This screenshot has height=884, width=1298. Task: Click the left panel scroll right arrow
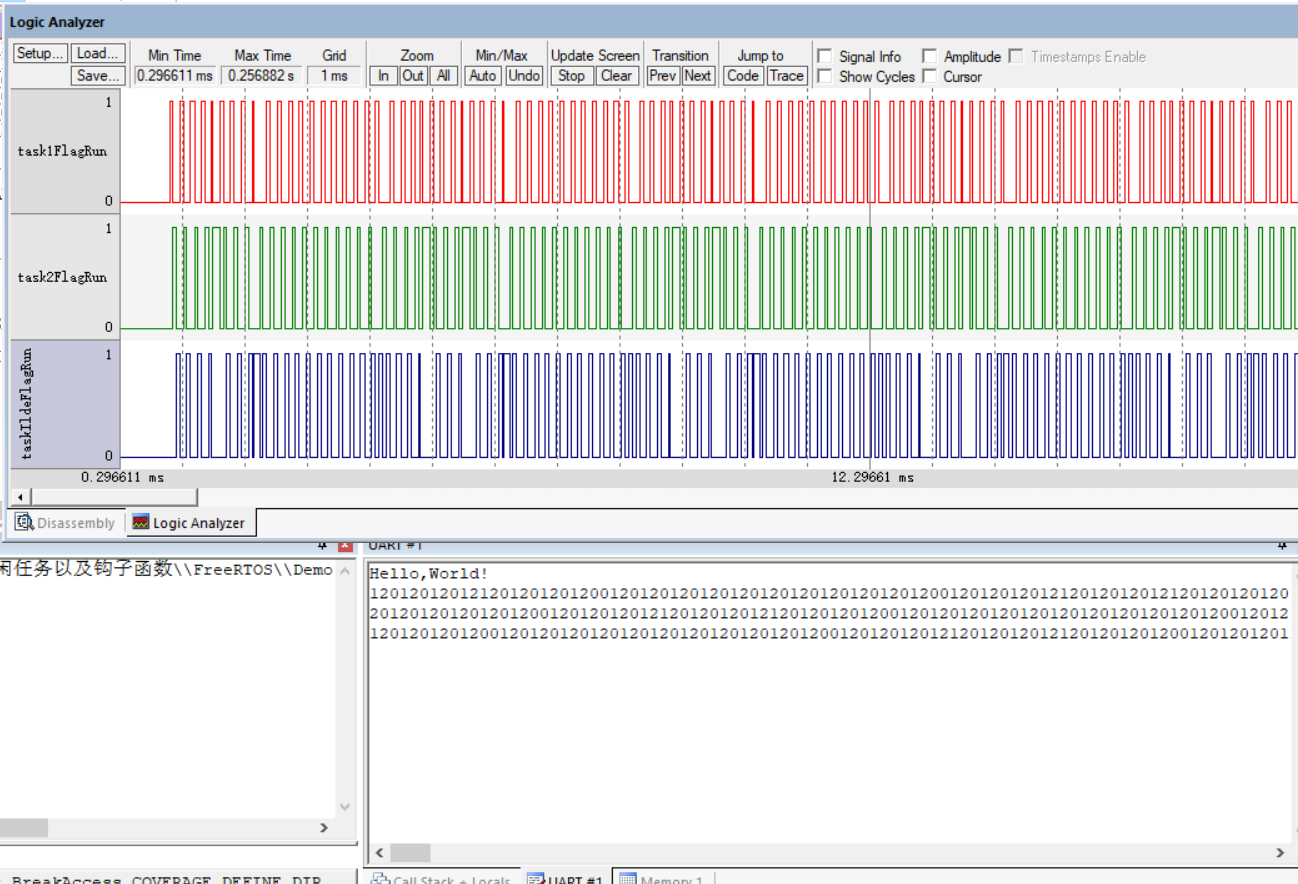click(323, 828)
